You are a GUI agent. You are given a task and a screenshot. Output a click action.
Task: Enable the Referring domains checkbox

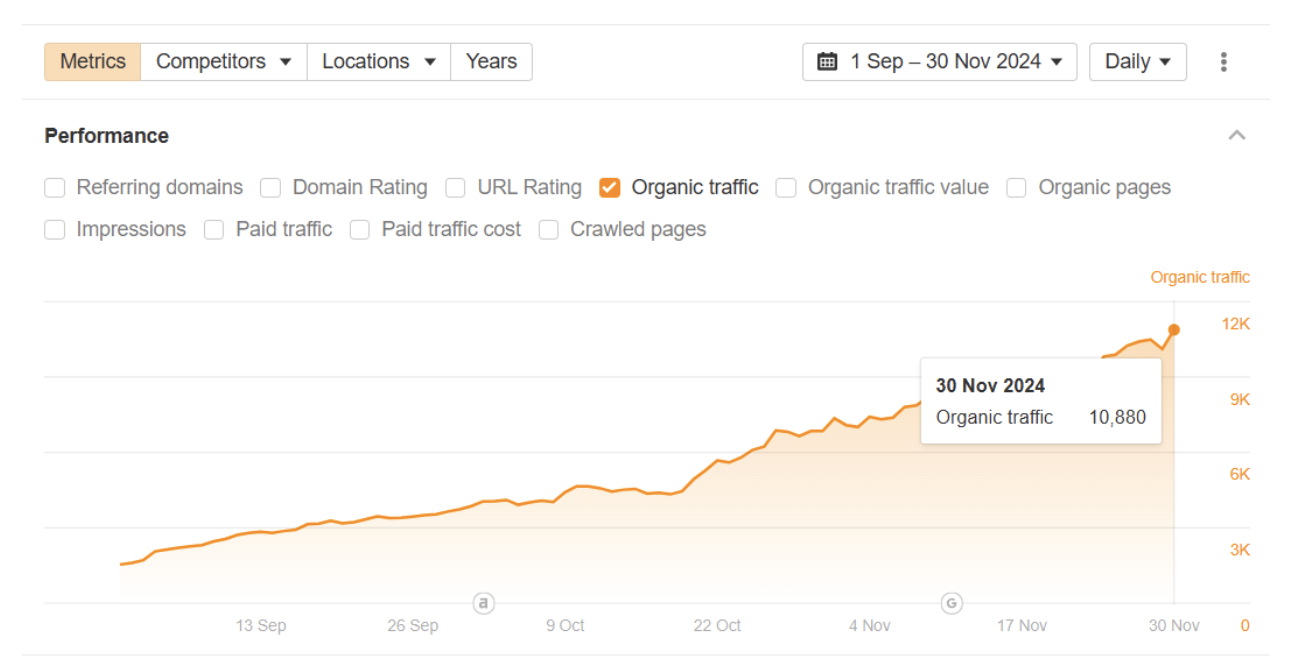click(x=55, y=188)
